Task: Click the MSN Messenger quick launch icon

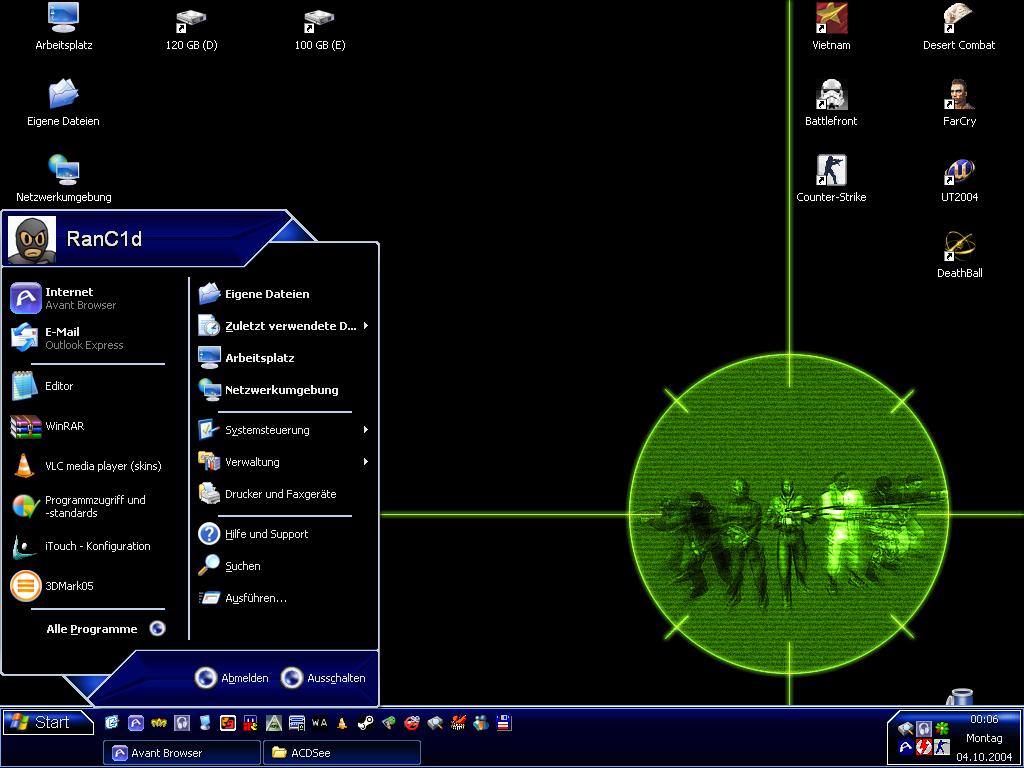Action: pyautogui.click(x=481, y=723)
